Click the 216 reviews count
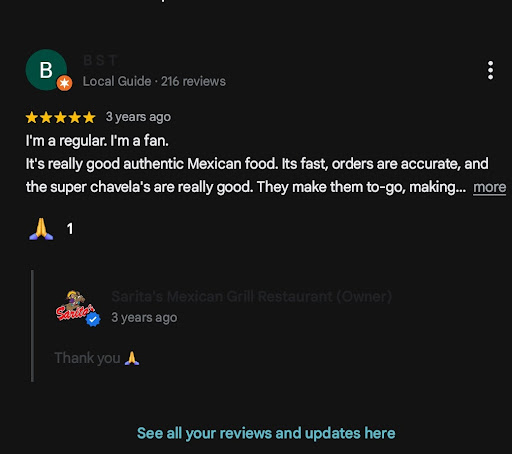This screenshot has width=512, height=454. tap(193, 81)
